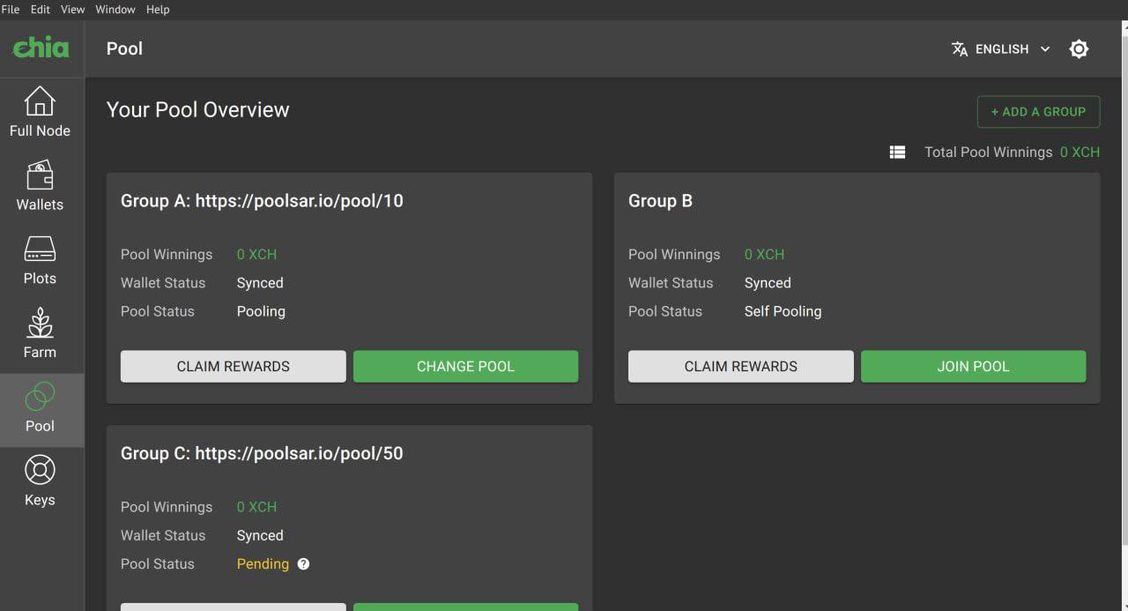The height and width of the screenshot is (611, 1128).
Task: Go to the Plots section
Action: pos(40,261)
